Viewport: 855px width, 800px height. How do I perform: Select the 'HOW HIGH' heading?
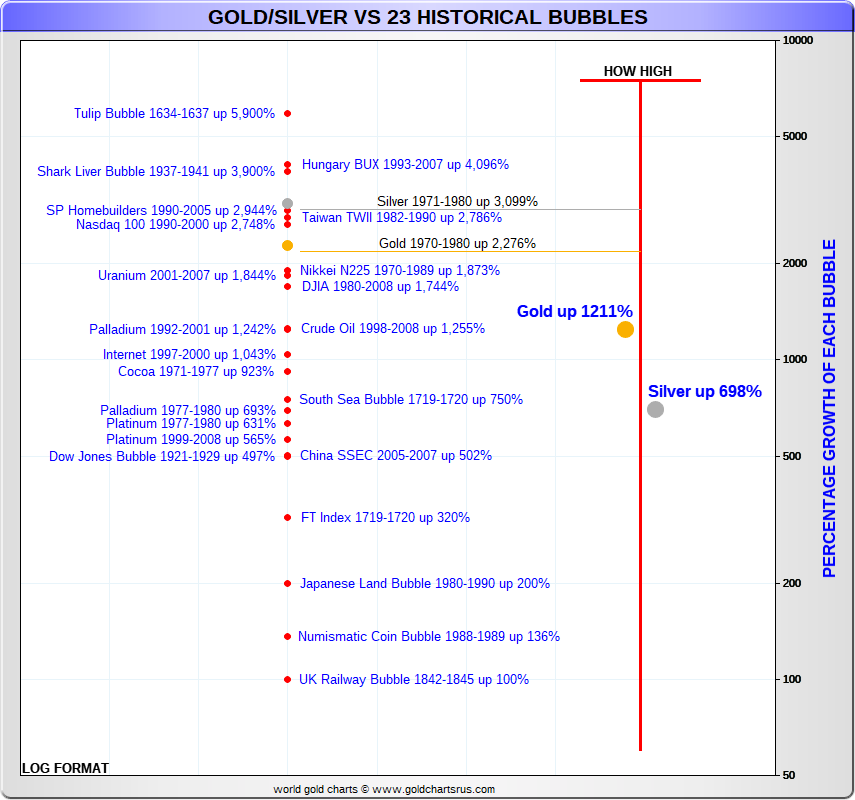(637, 71)
